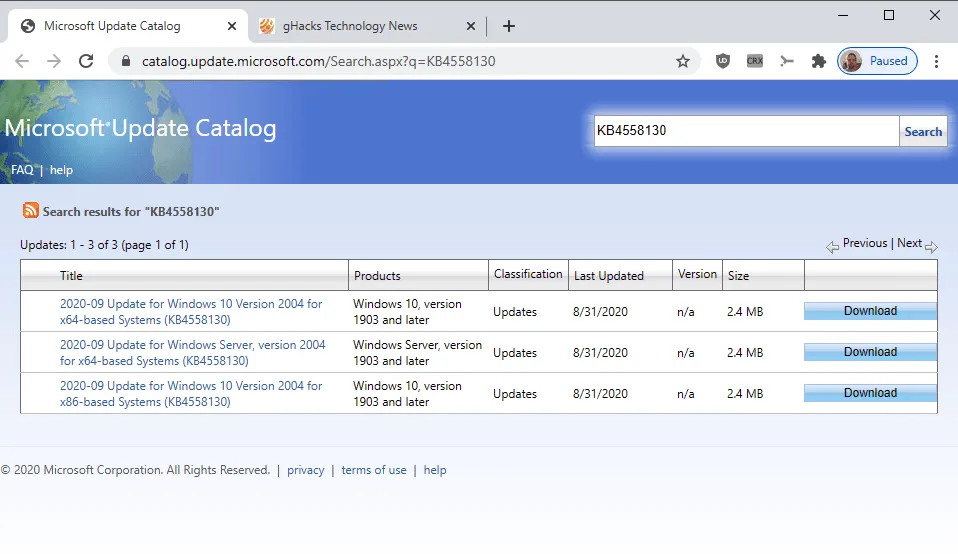This screenshot has height=554, width=958.
Task: Open a new tab with the plus icon
Action: coord(509,26)
